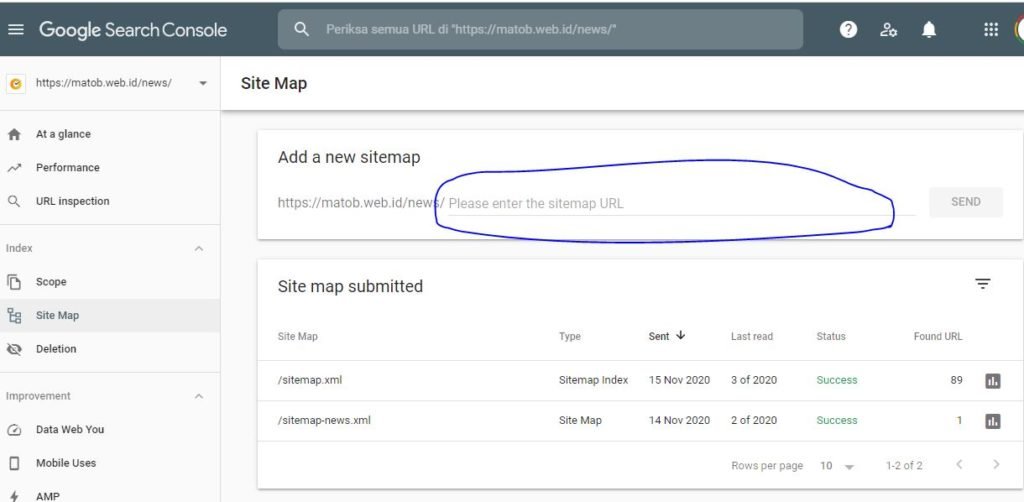The image size is (1024, 502).
Task: Open the Help question mark icon
Action: pos(848,29)
